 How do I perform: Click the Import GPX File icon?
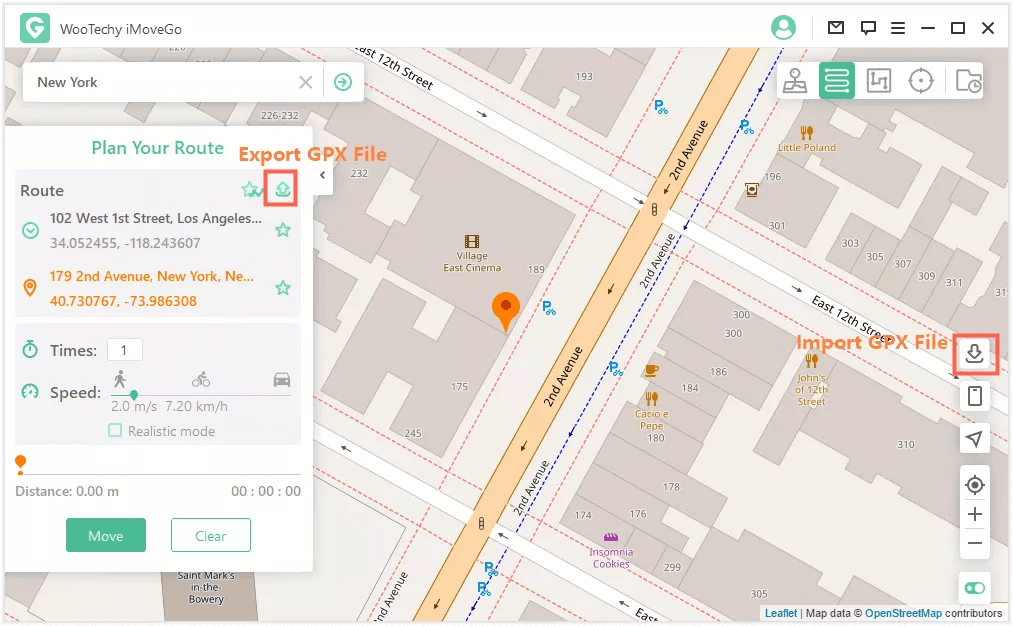tap(974, 354)
